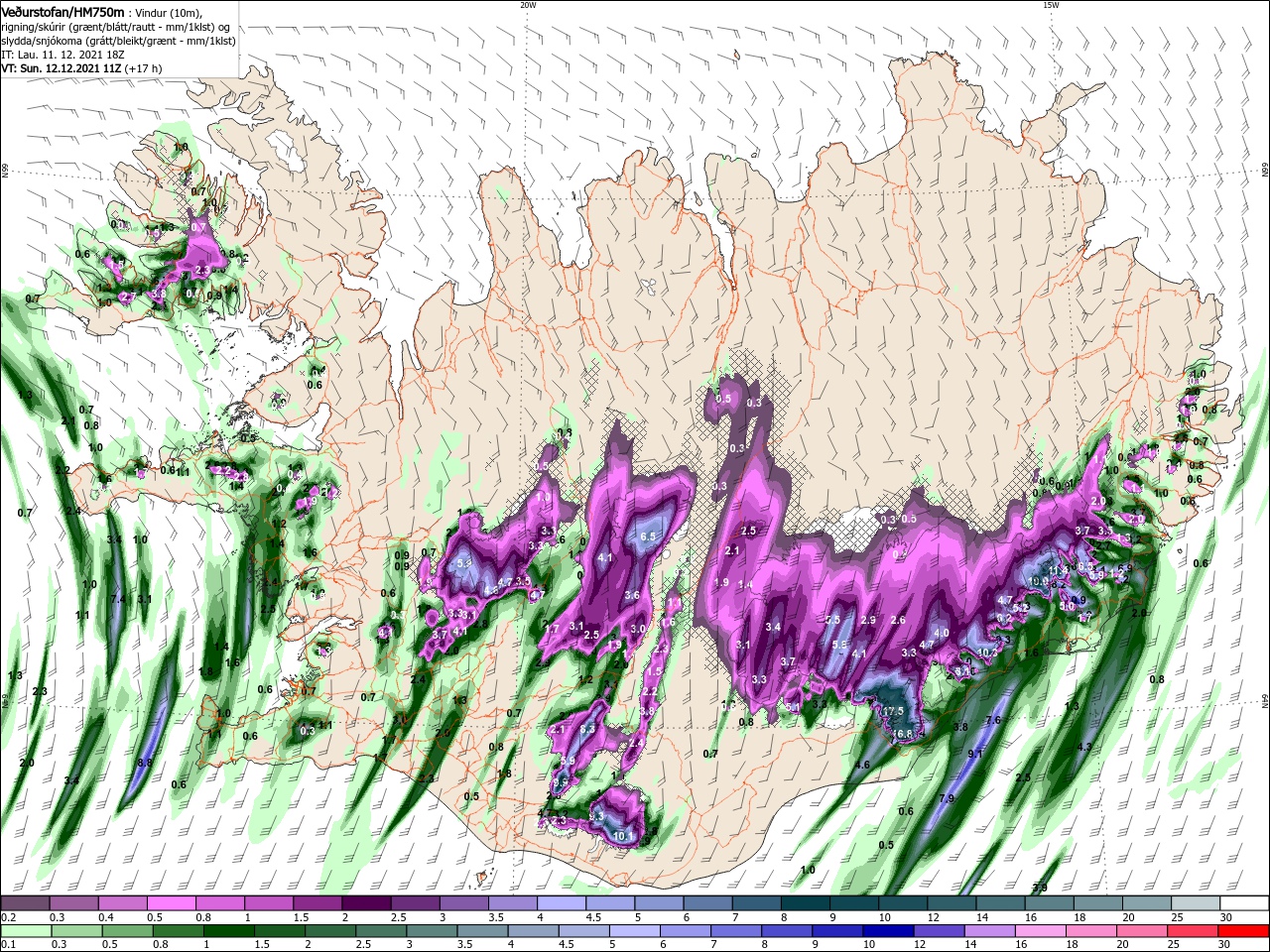Select the light lavender swatch between 4 and 4.5 in upper legend
The height and width of the screenshot is (952, 1270).
coord(562,903)
